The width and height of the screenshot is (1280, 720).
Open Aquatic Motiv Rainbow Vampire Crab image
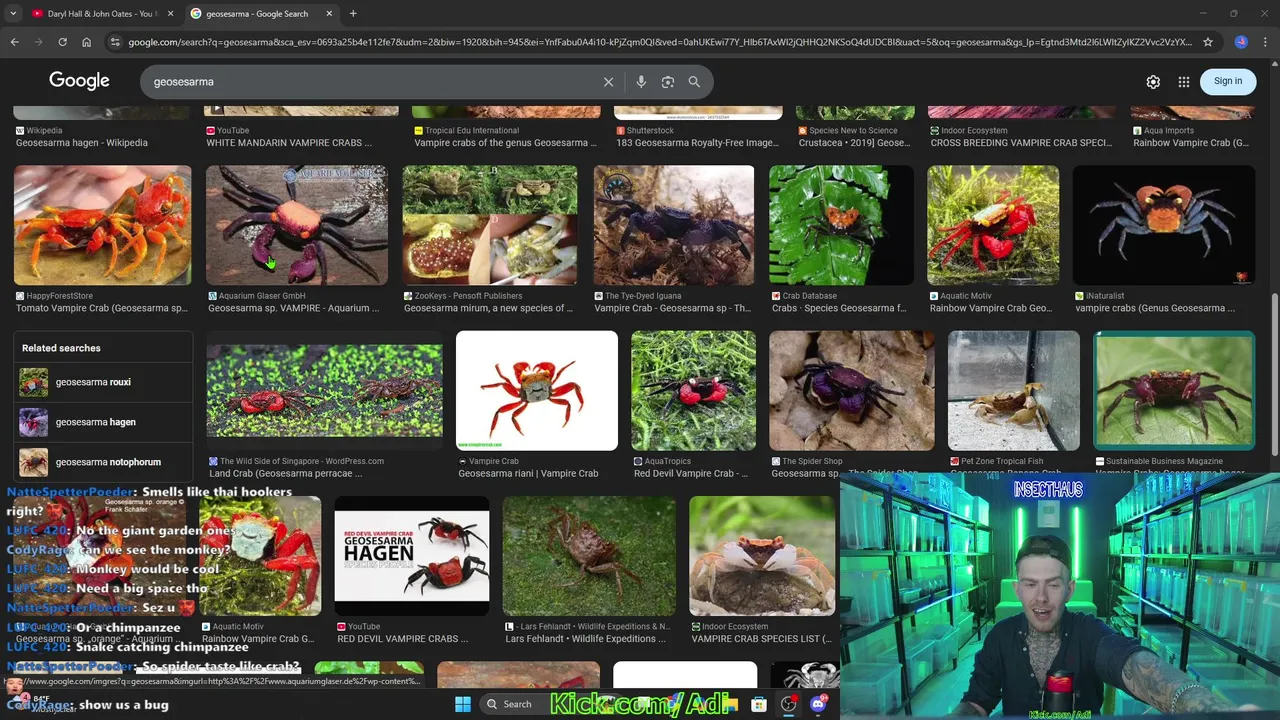pos(993,225)
